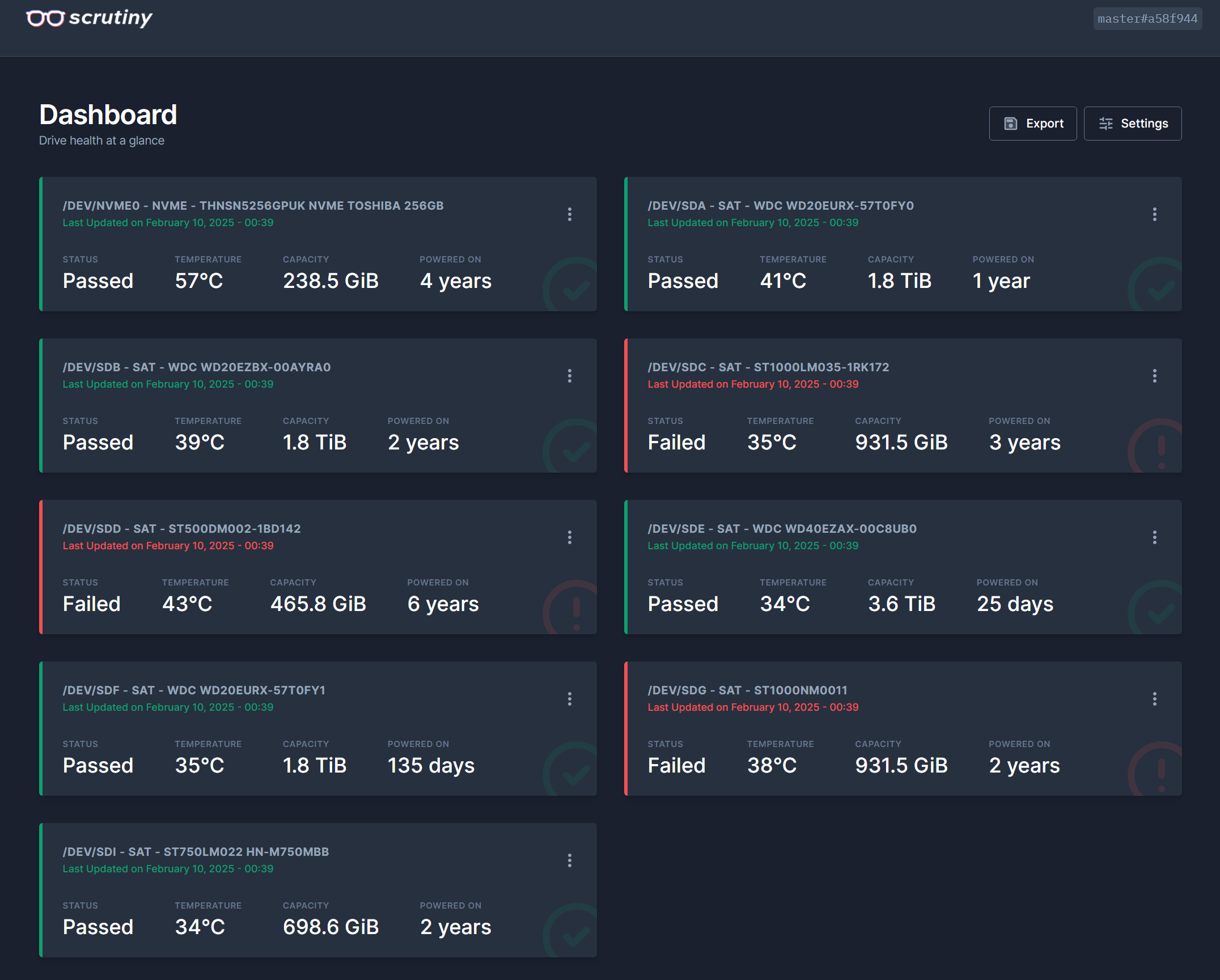Open the /DEV/SDD drive options menu
The height and width of the screenshot is (980, 1220).
tap(570, 537)
